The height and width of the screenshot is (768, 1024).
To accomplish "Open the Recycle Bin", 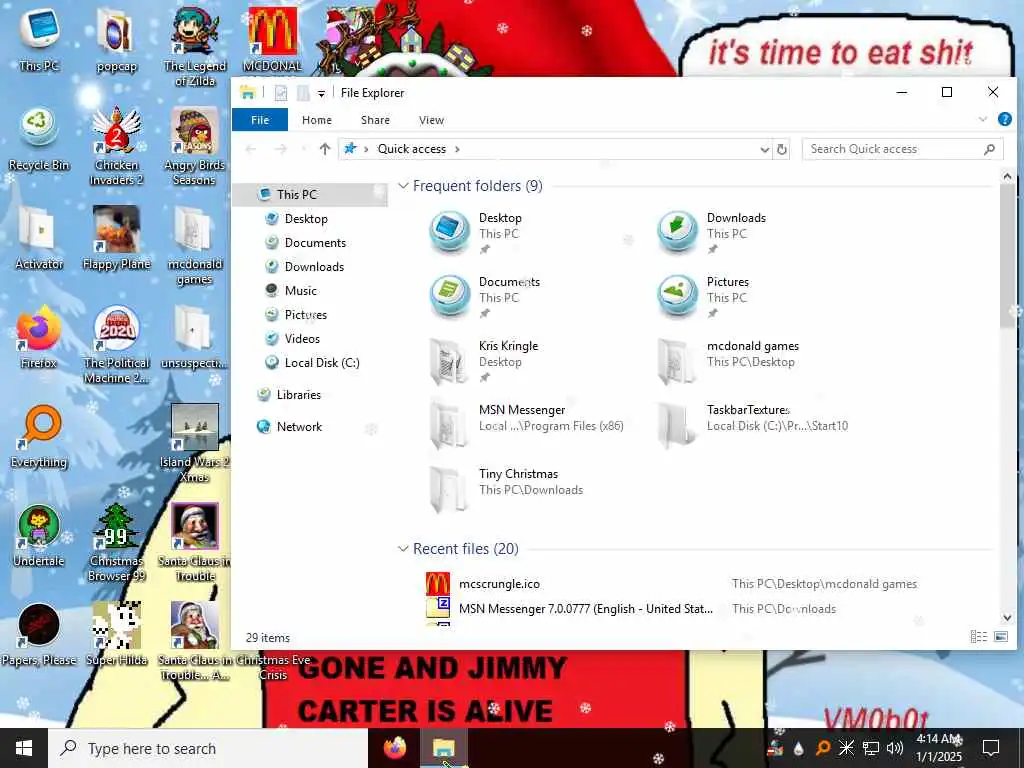I will [x=39, y=140].
